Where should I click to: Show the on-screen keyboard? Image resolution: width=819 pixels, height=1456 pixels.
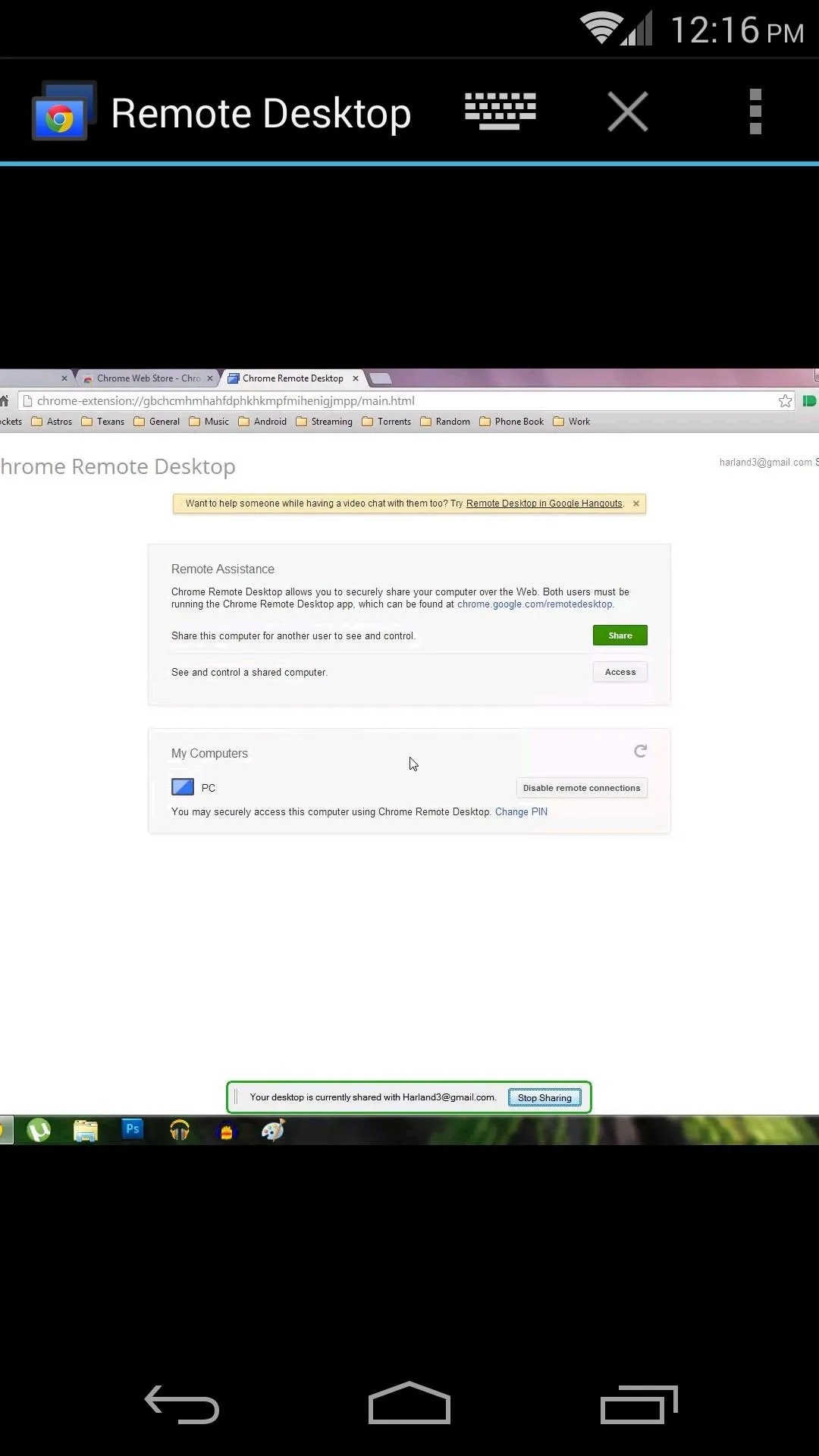[500, 111]
